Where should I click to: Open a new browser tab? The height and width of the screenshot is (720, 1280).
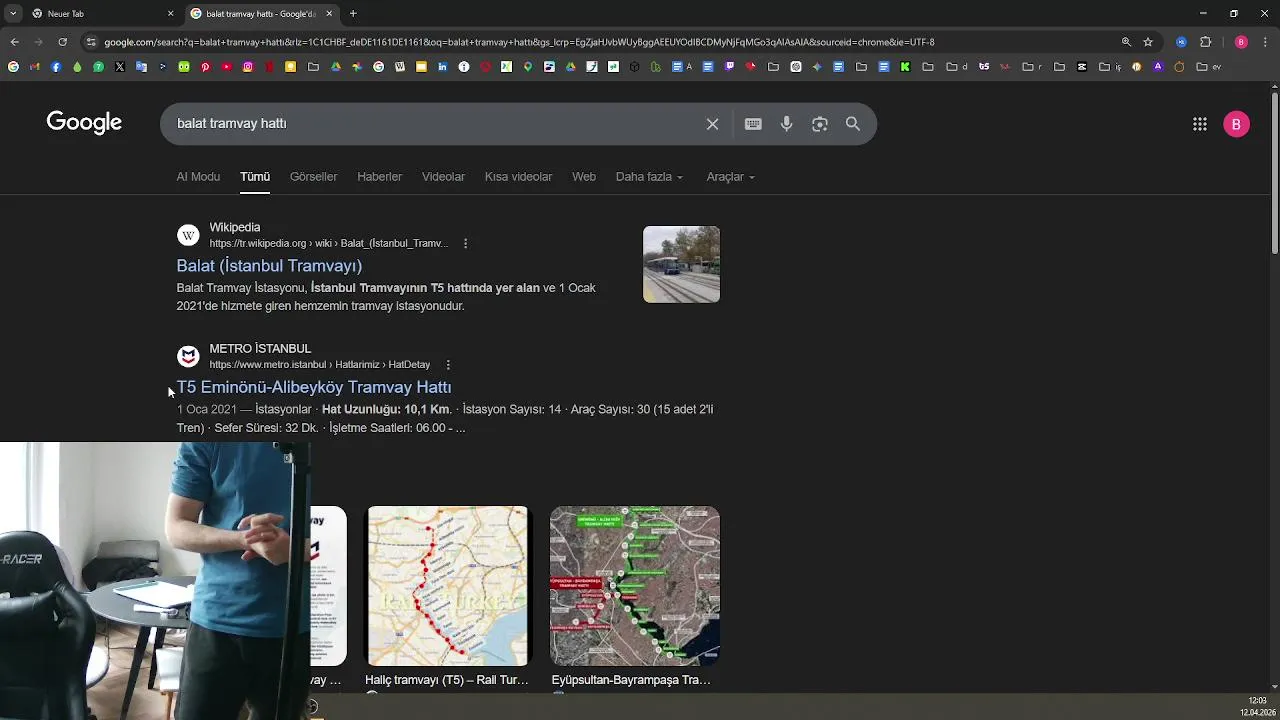[353, 14]
